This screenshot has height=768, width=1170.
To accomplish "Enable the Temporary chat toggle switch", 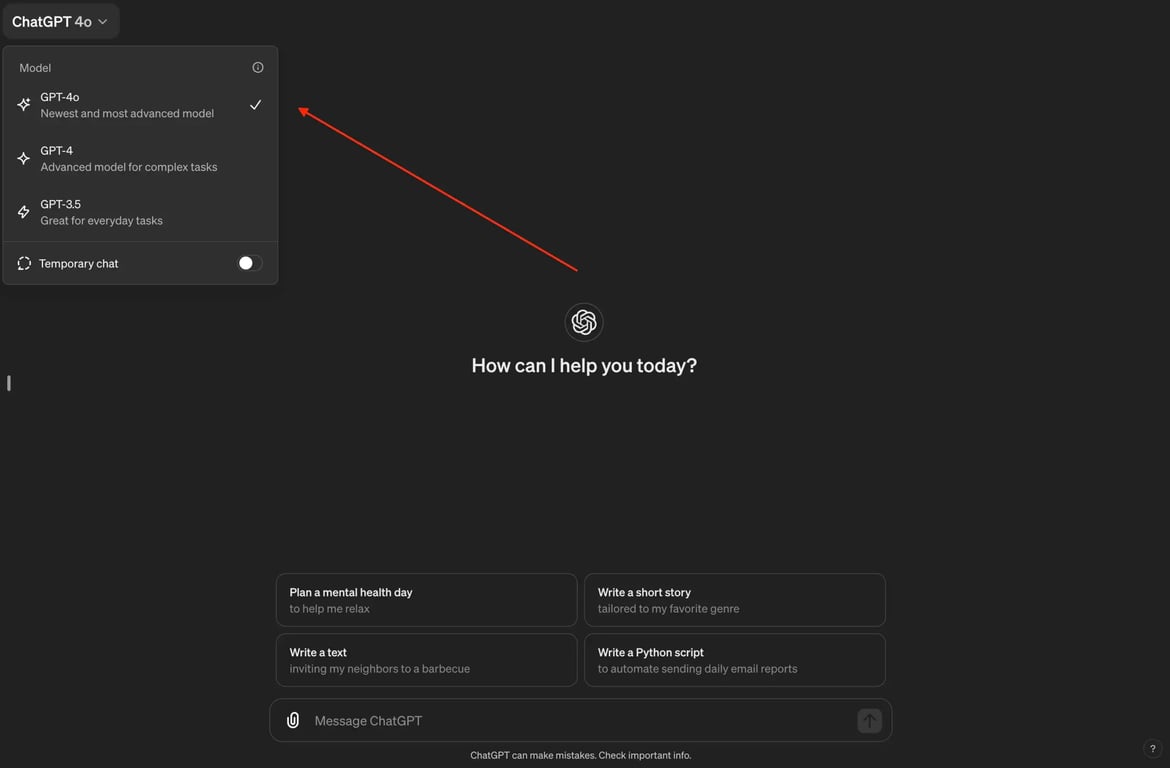I will tap(249, 263).
